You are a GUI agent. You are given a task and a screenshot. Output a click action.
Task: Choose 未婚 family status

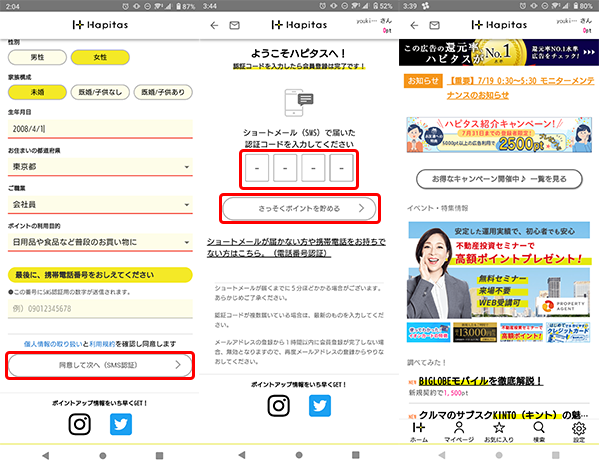(37, 92)
